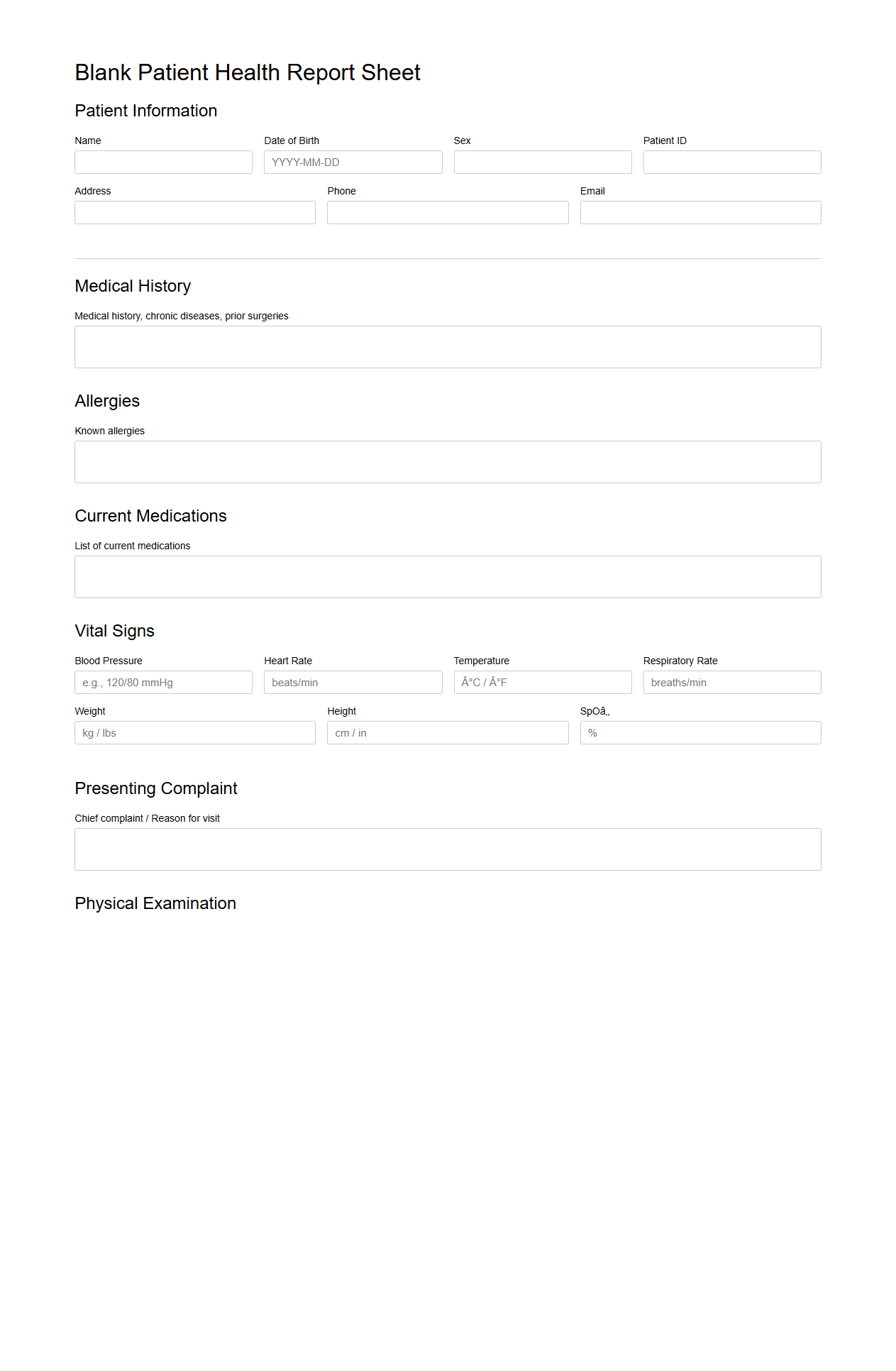Screen dimensions: 896x1371
Task: Select the Phone number field
Action: click(448, 212)
